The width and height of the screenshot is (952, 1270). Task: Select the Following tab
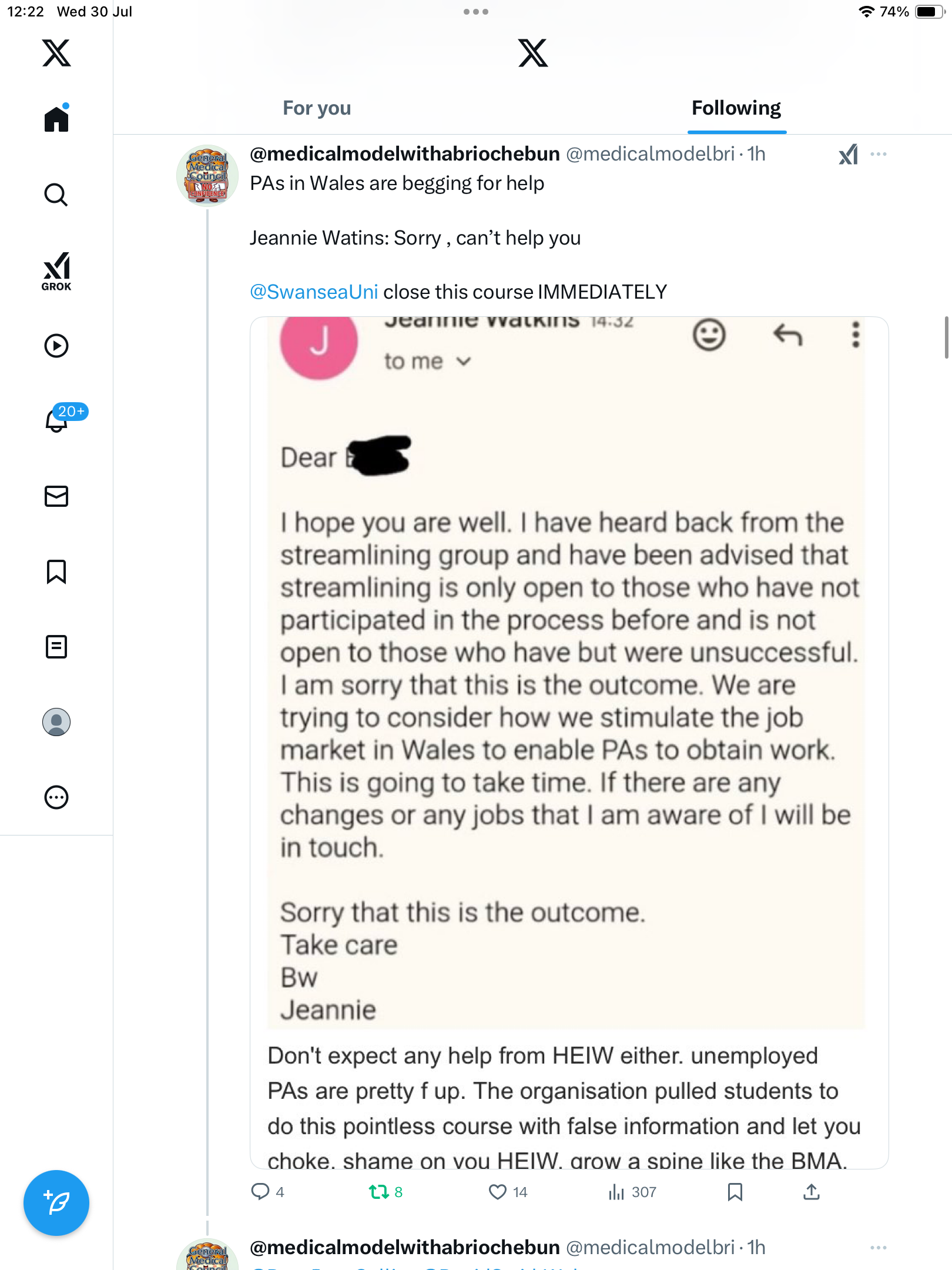tap(736, 108)
